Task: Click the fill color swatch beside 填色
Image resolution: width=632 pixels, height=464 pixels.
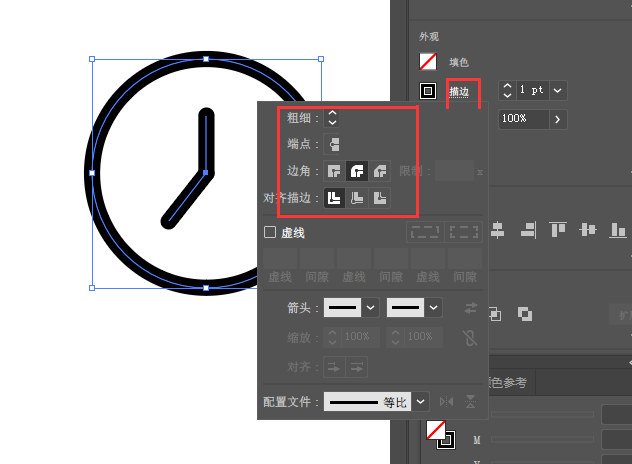Action: 428,62
